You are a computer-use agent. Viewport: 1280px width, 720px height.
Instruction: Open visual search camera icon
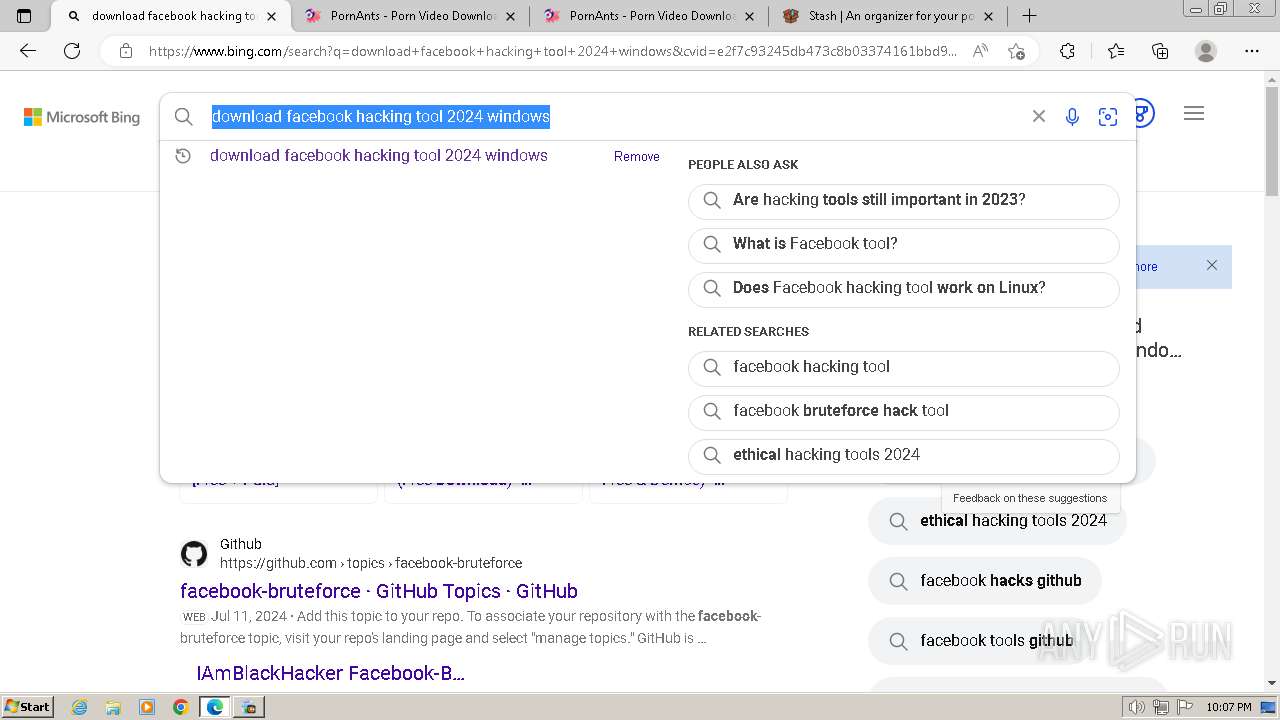point(1107,117)
